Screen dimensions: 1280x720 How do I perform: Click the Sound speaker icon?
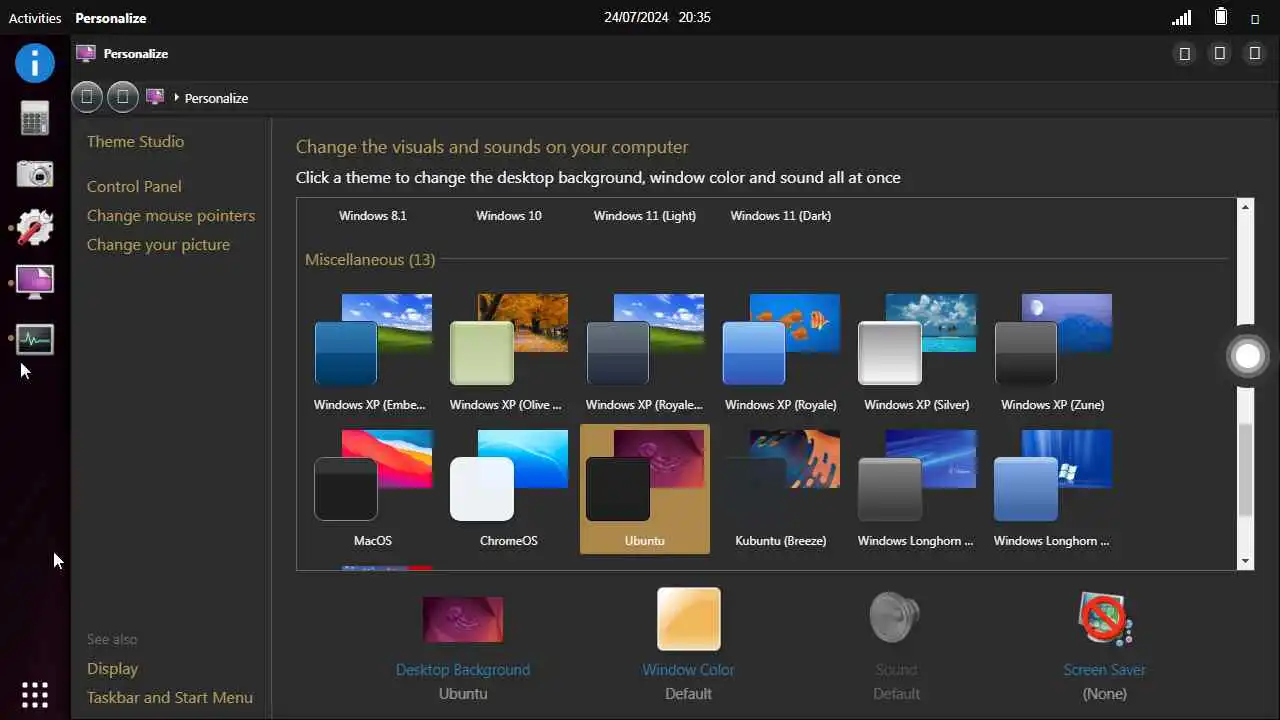pyautogui.click(x=895, y=617)
